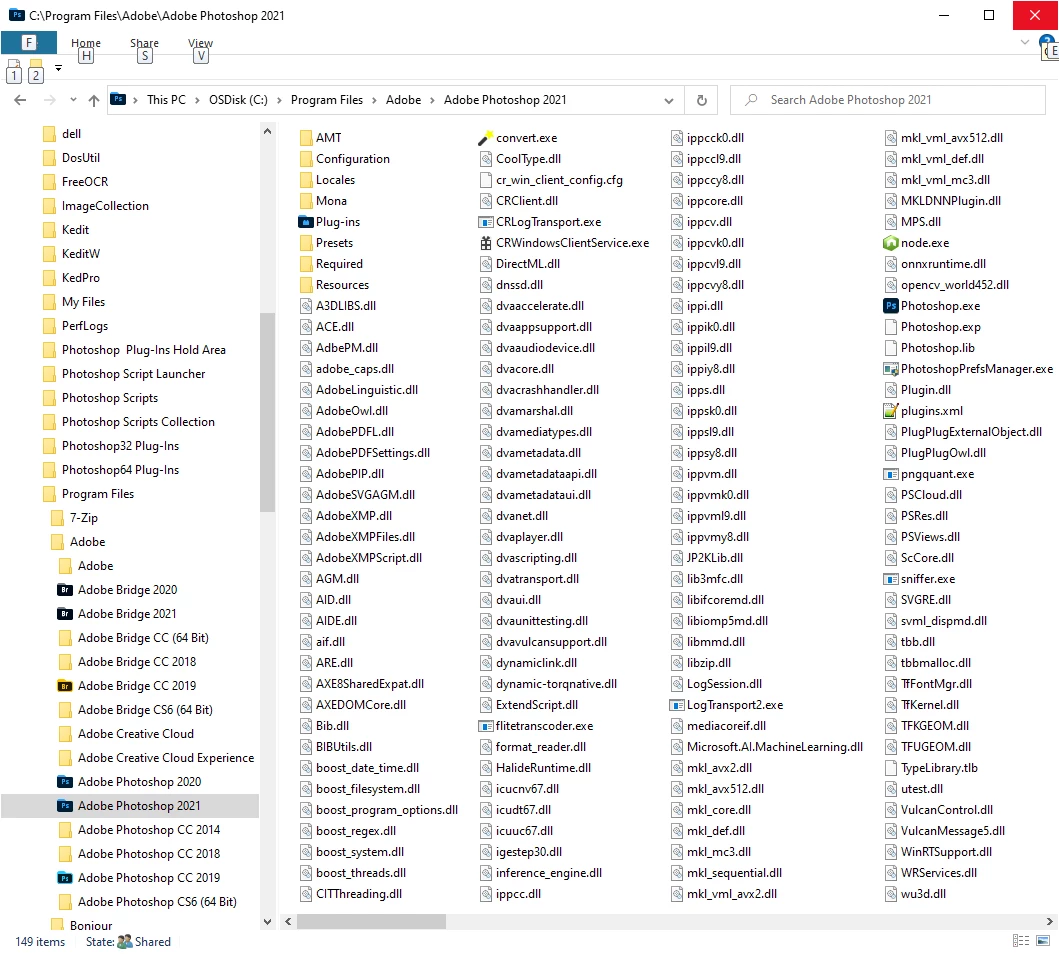The height and width of the screenshot is (954, 1059).
Task: Expand the chevron after Adobe breadcrumb
Action: (432, 100)
